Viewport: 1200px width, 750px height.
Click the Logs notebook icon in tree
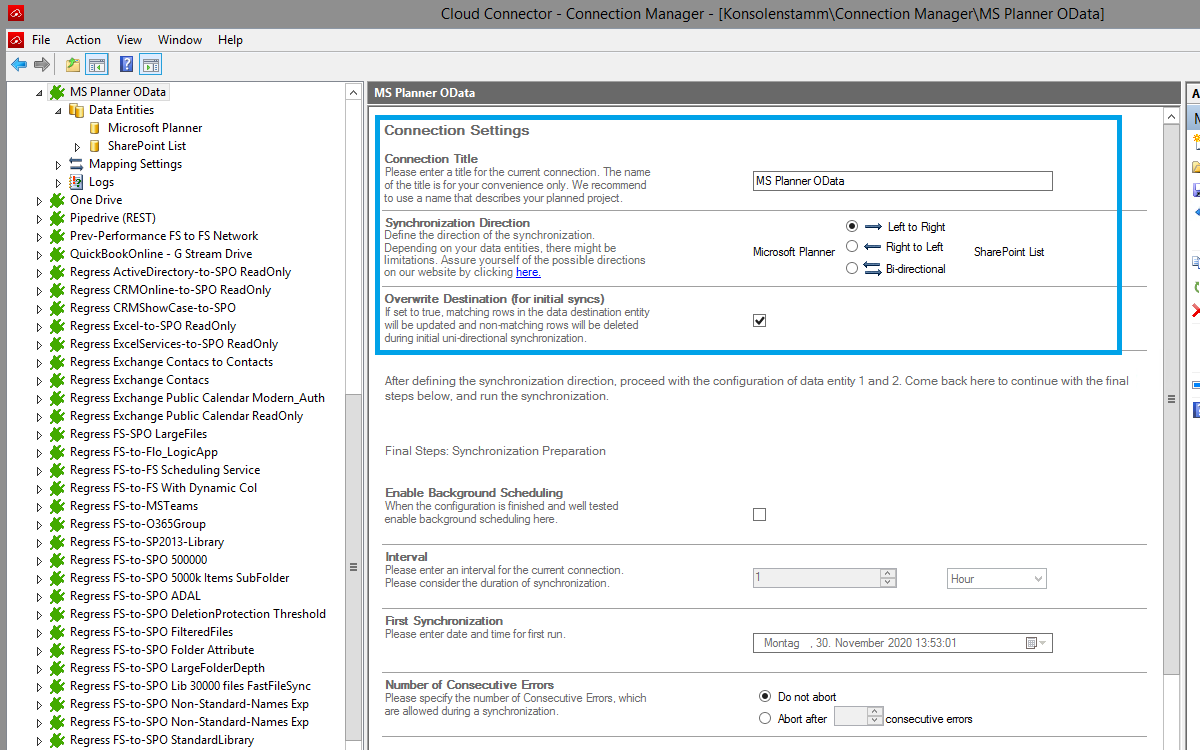click(x=76, y=182)
